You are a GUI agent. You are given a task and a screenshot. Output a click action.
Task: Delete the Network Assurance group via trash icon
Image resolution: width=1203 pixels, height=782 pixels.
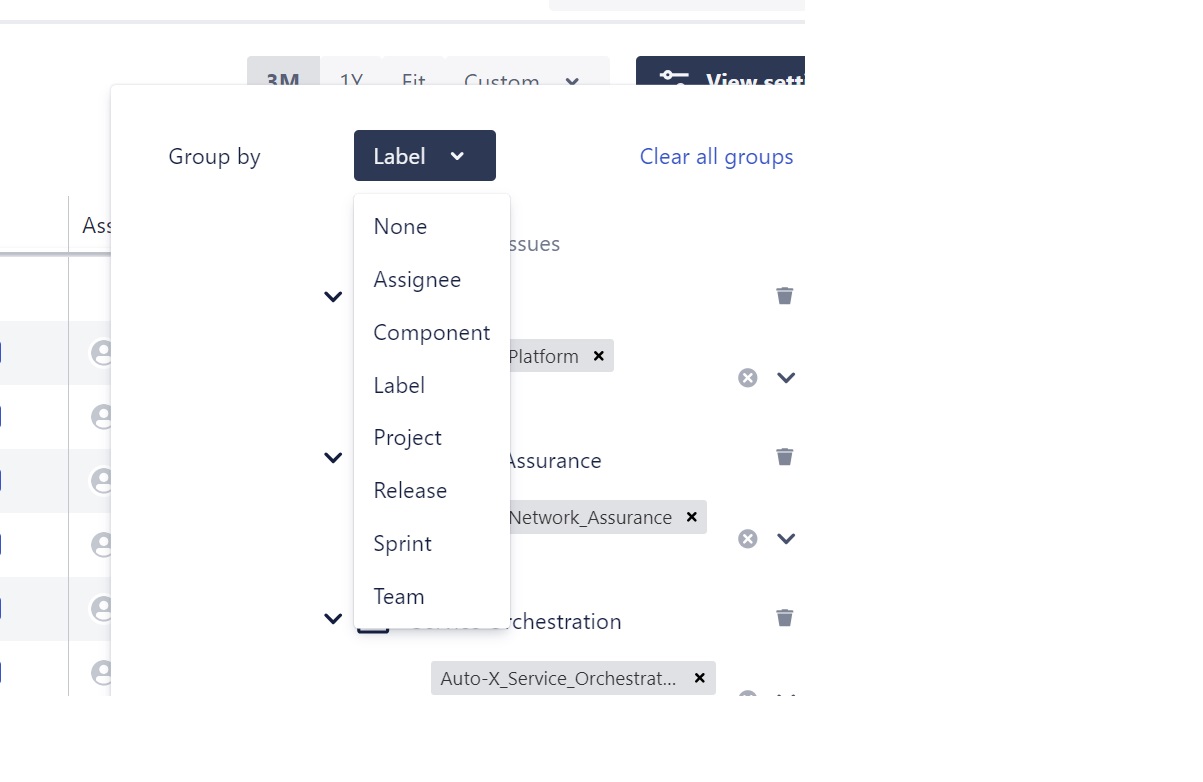(784, 456)
